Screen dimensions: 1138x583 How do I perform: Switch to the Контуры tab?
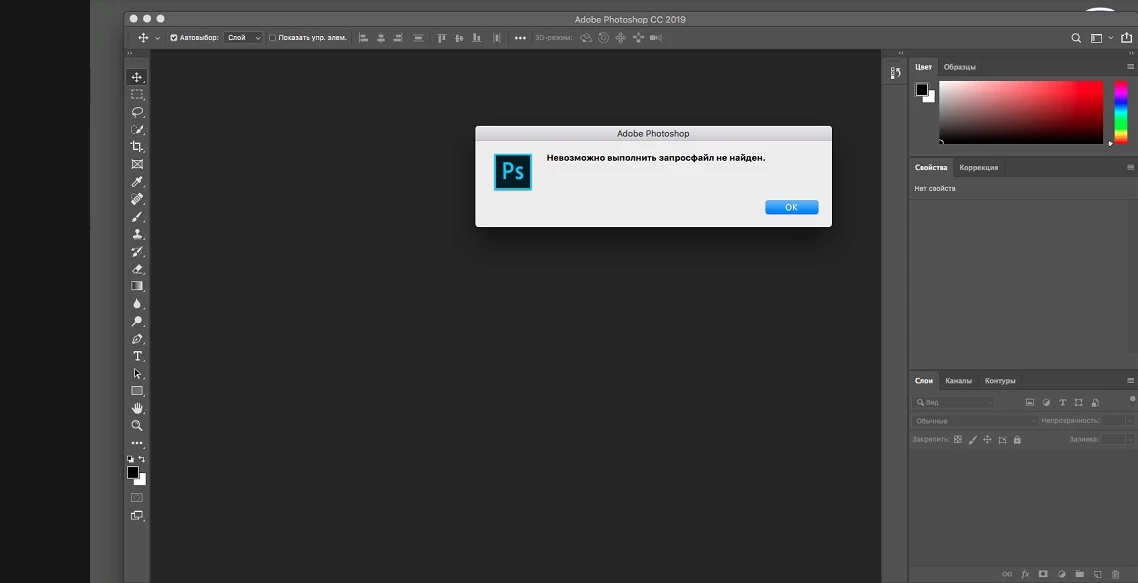click(x=999, y=380)
